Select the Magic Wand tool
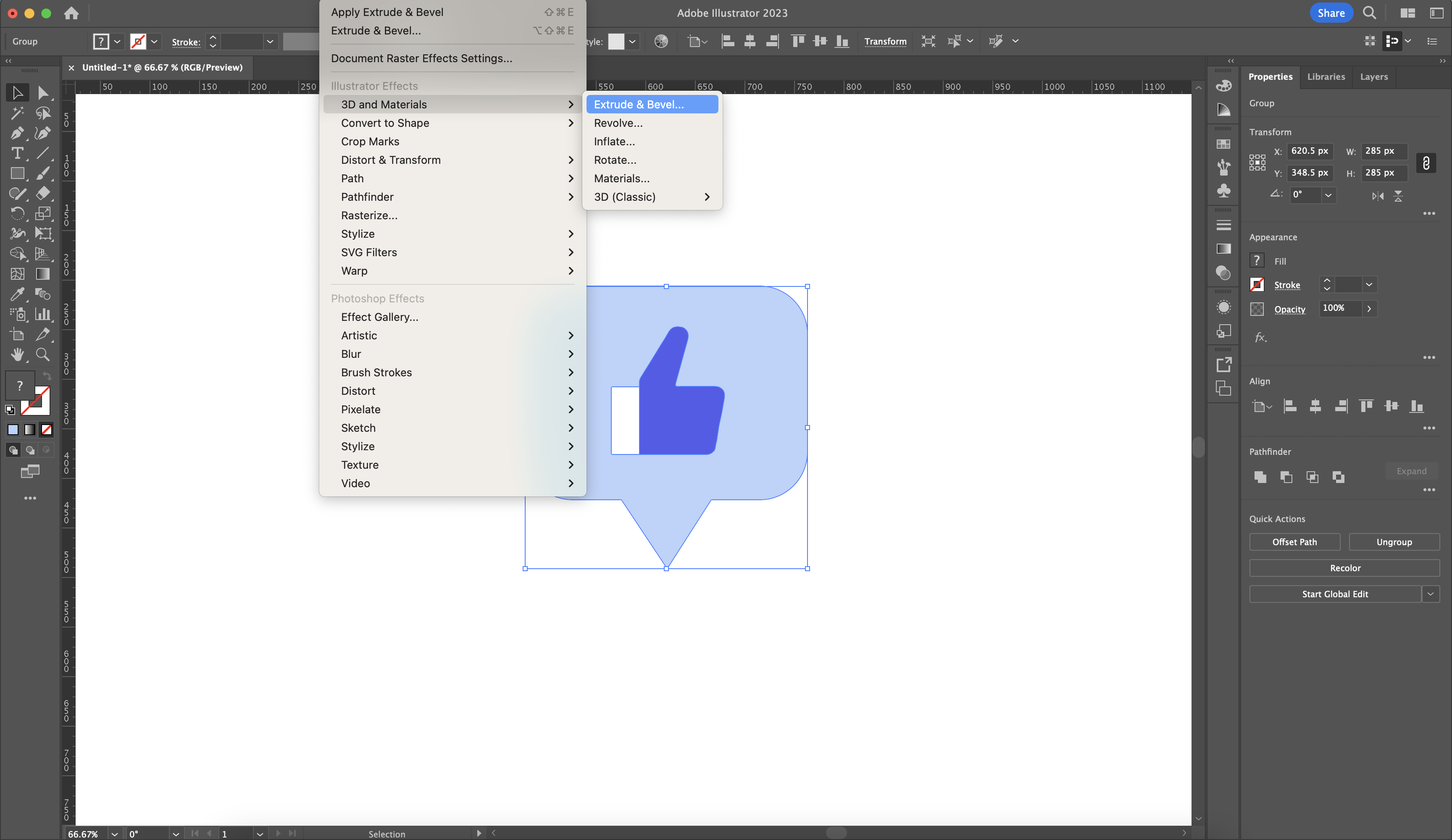Image resolution: width=1452 pixels, height=840 pixels. [x=17, y=113]
